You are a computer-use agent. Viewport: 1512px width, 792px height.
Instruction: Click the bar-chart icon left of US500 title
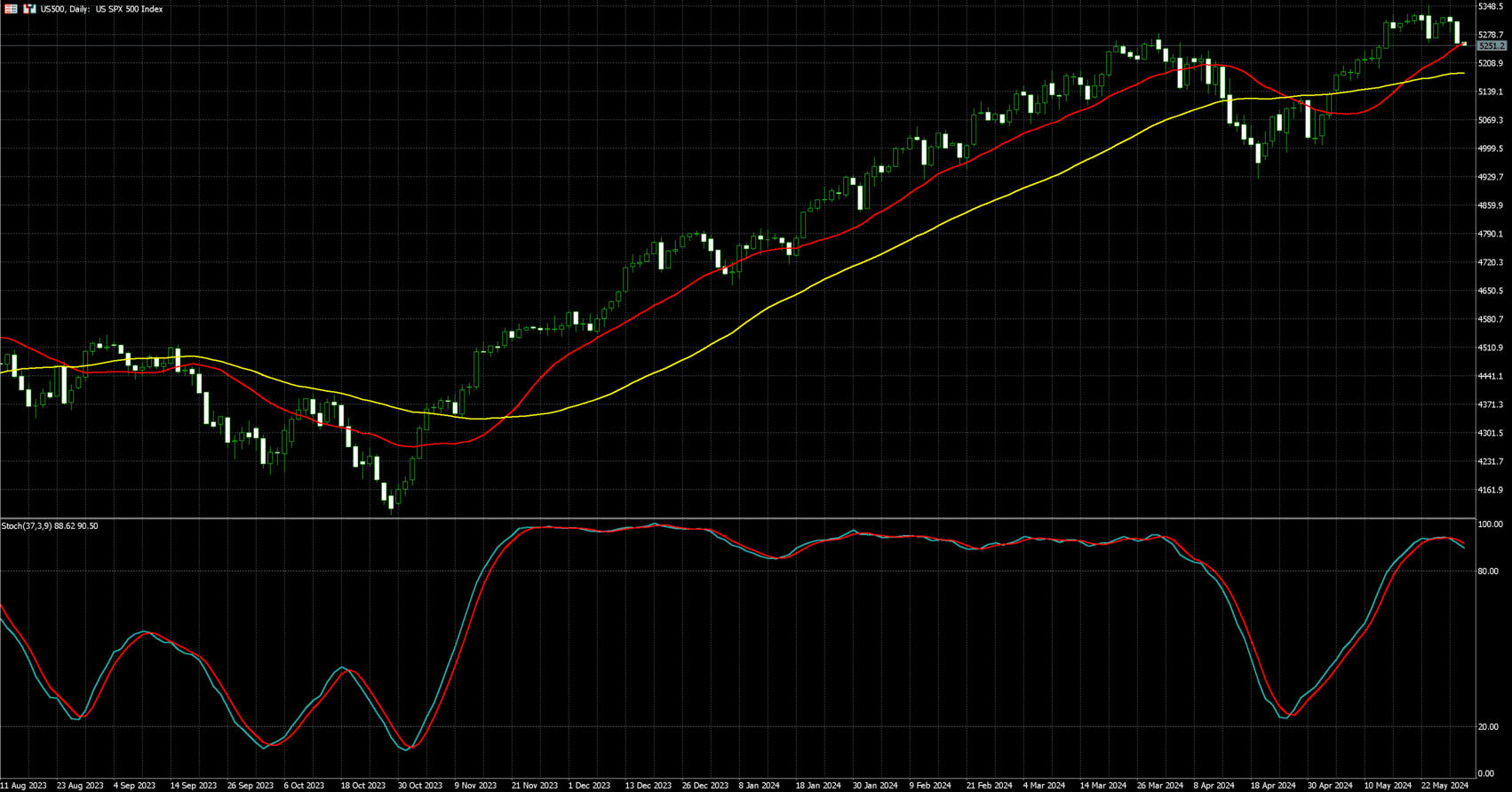[29, 9]
